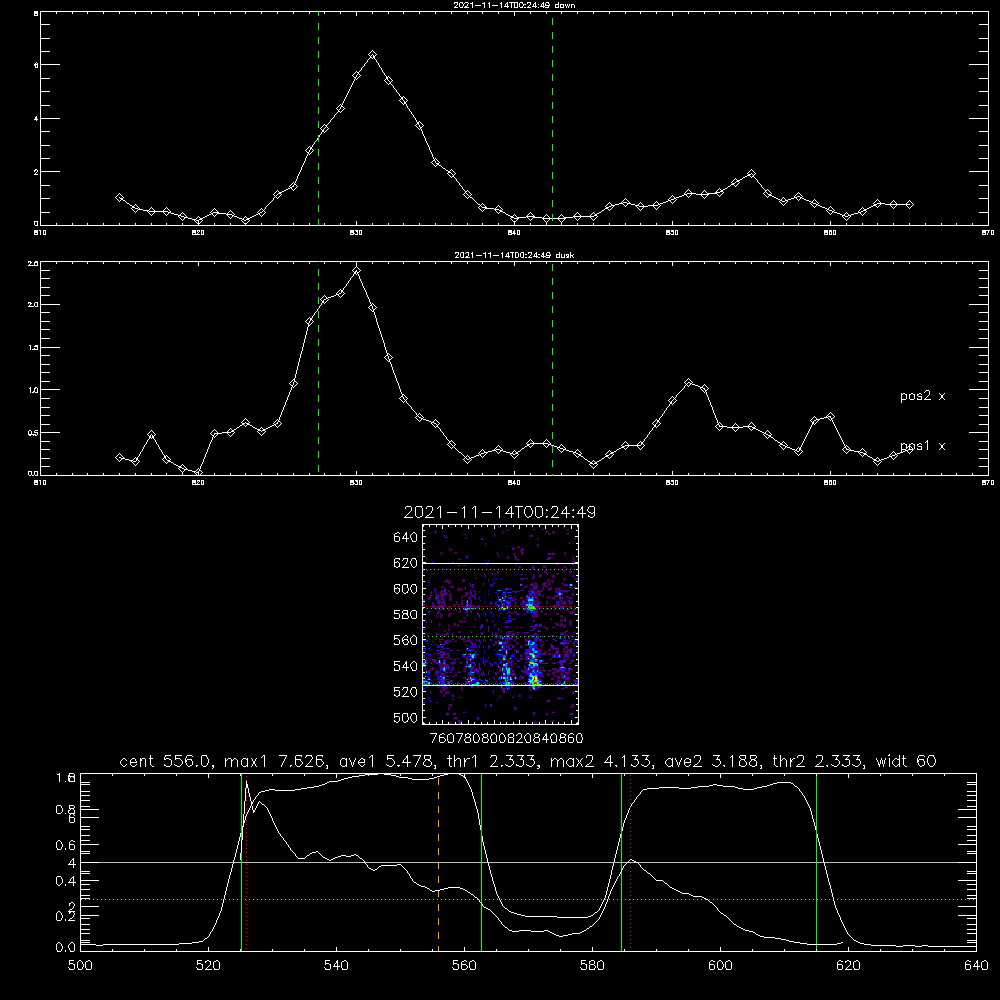The height and width of the screenshot is (1000, 1000).
Task: Click the 'max2 4.133' value
Action: click(x=599, y=761)
